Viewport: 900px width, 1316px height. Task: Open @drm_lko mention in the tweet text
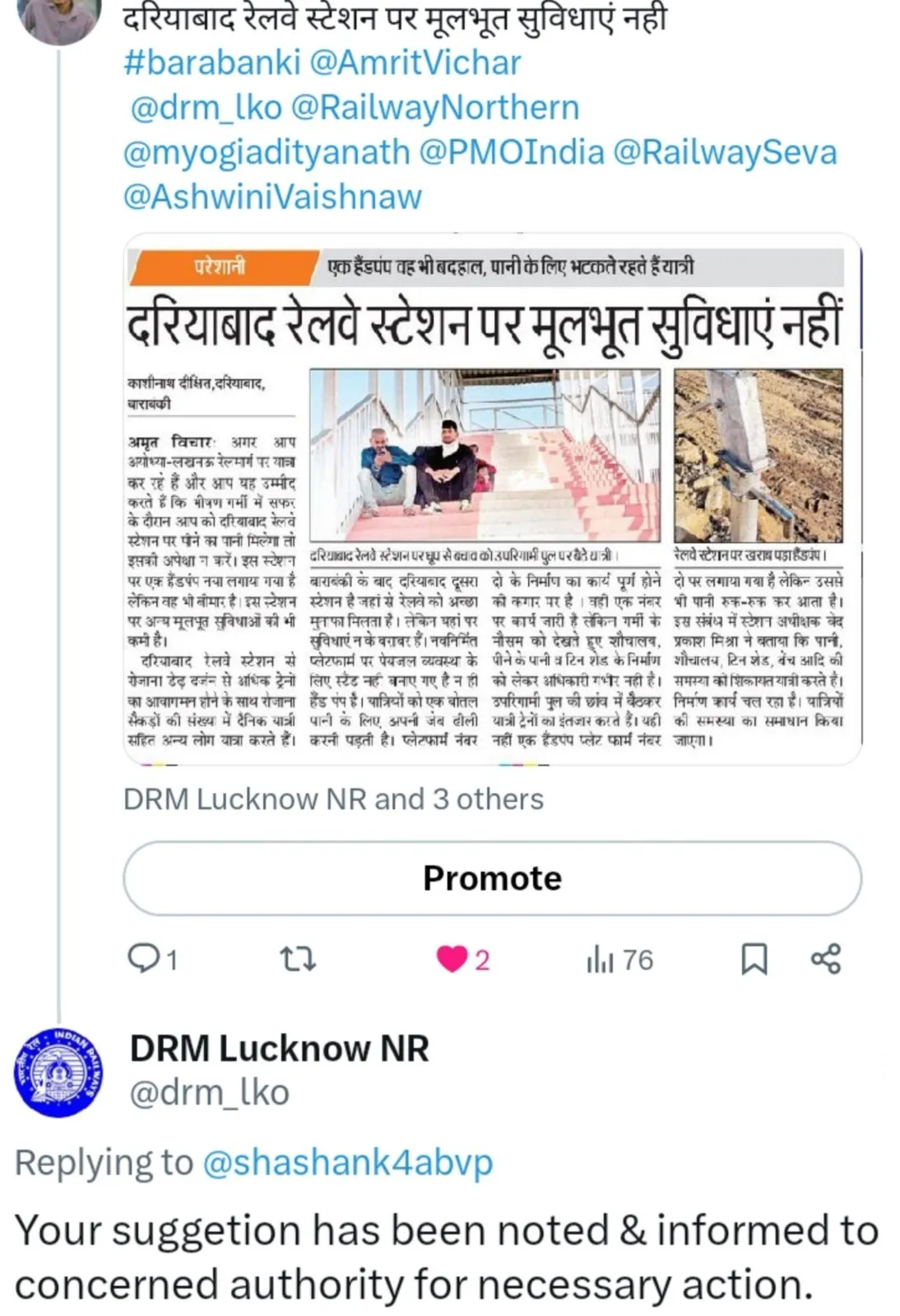point(206,108)
